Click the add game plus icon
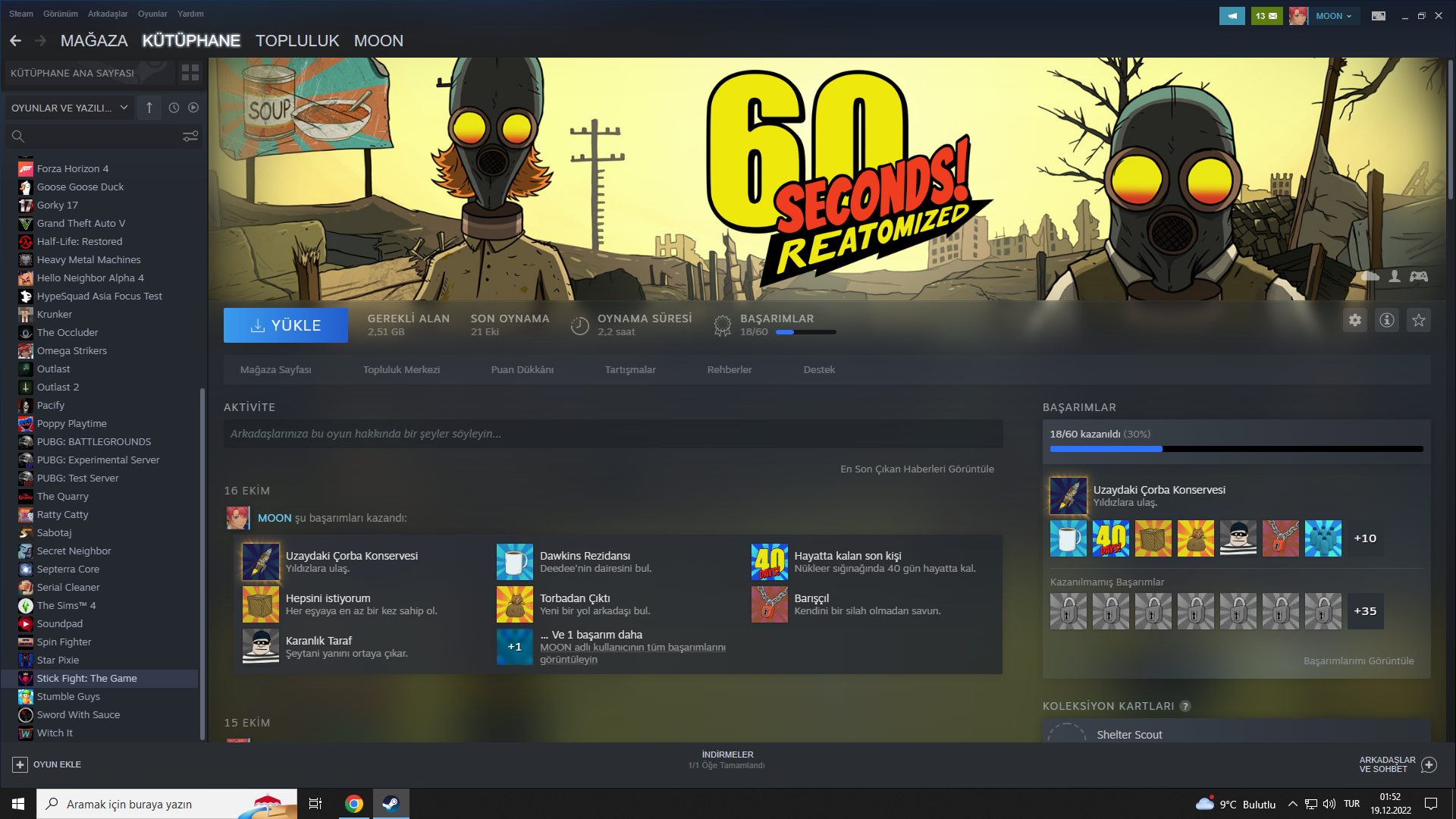 pyautogui.click(x=20, y=764)
